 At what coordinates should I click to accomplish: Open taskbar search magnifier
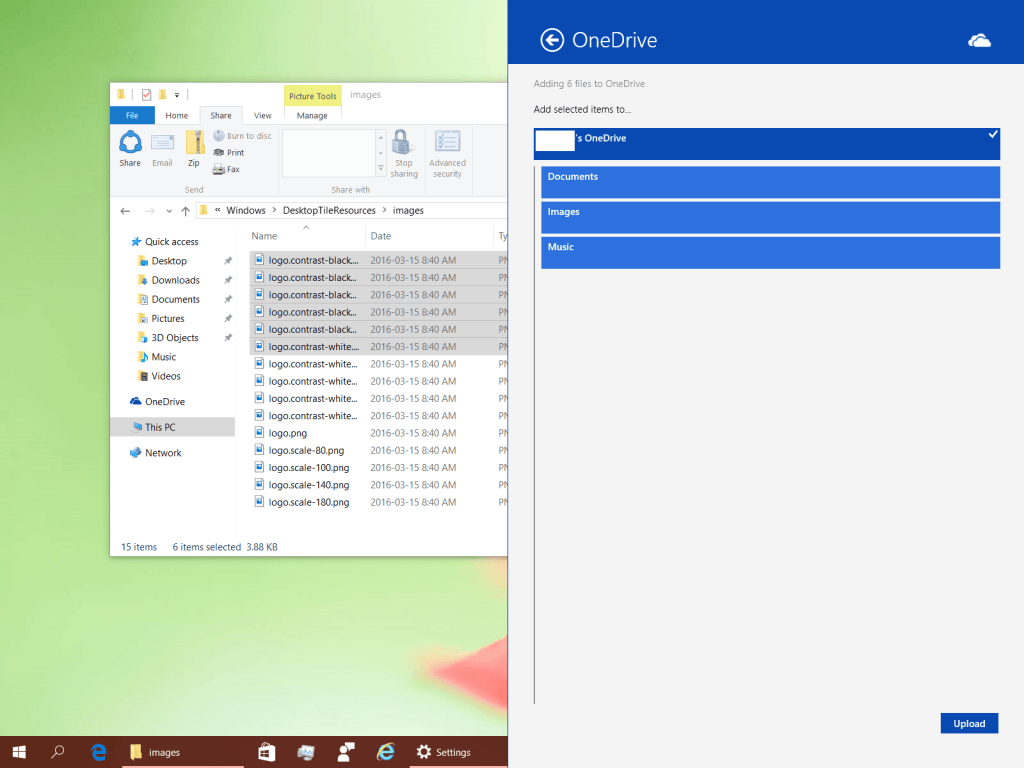click(57, 752)
